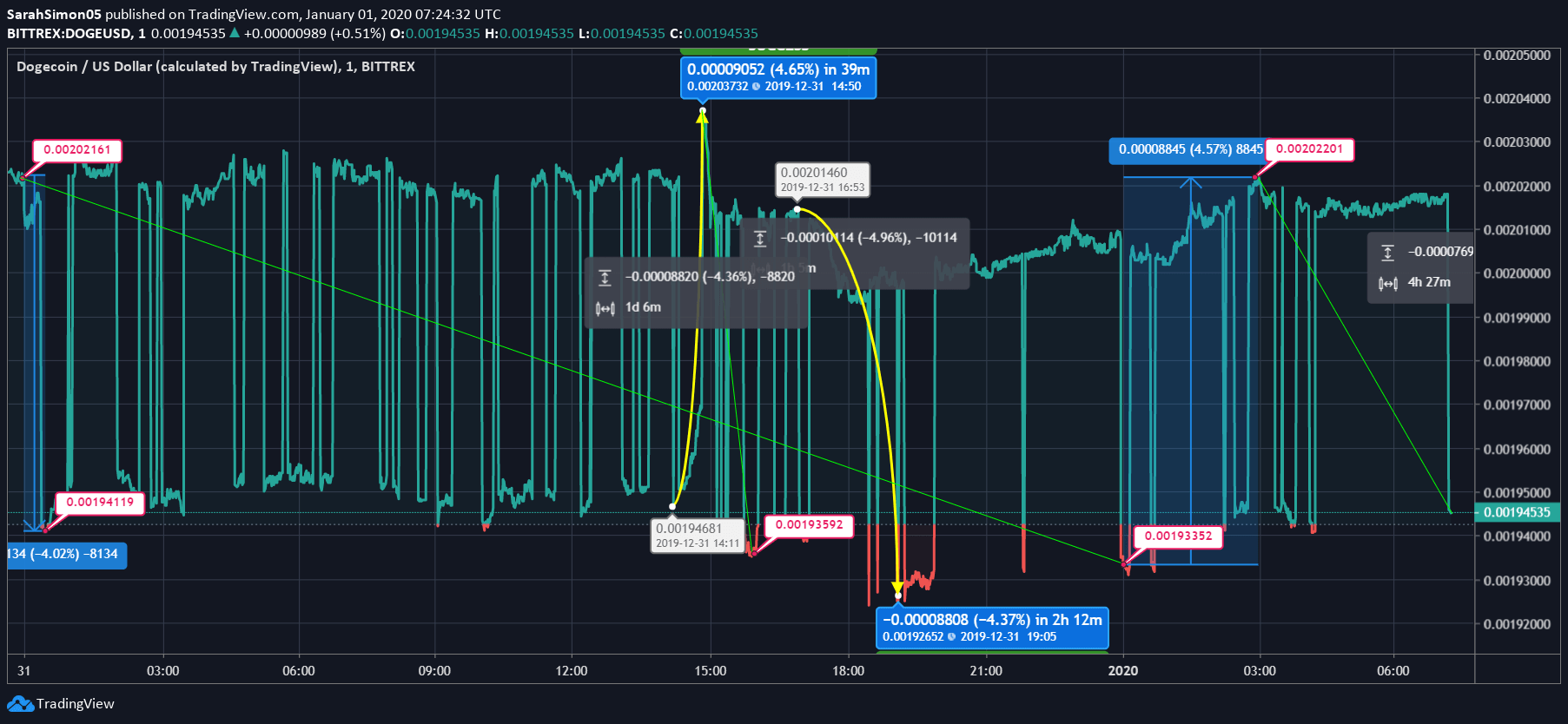Screen dimensions: 1568x724
Task: Click the horizontal range icon beside 1d 6m
Action: click(605, 307)
